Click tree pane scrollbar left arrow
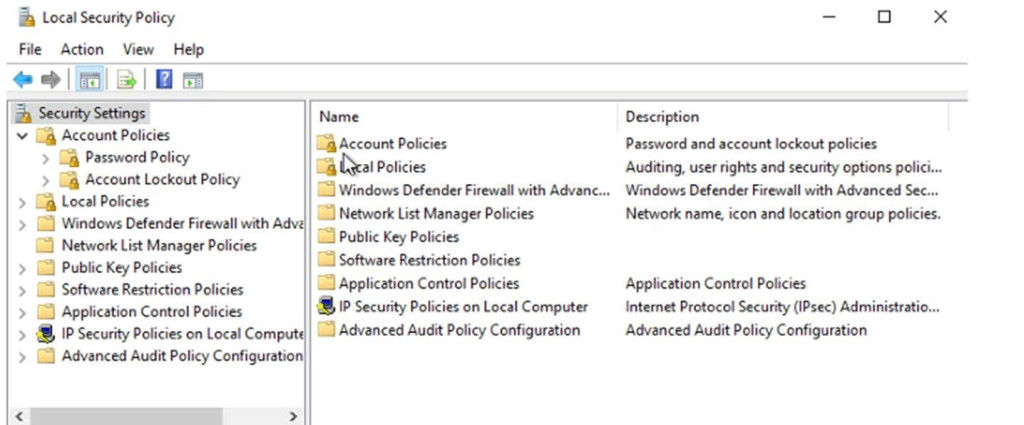The width and height of the screenshot is (1024, 425). [19, 417]
